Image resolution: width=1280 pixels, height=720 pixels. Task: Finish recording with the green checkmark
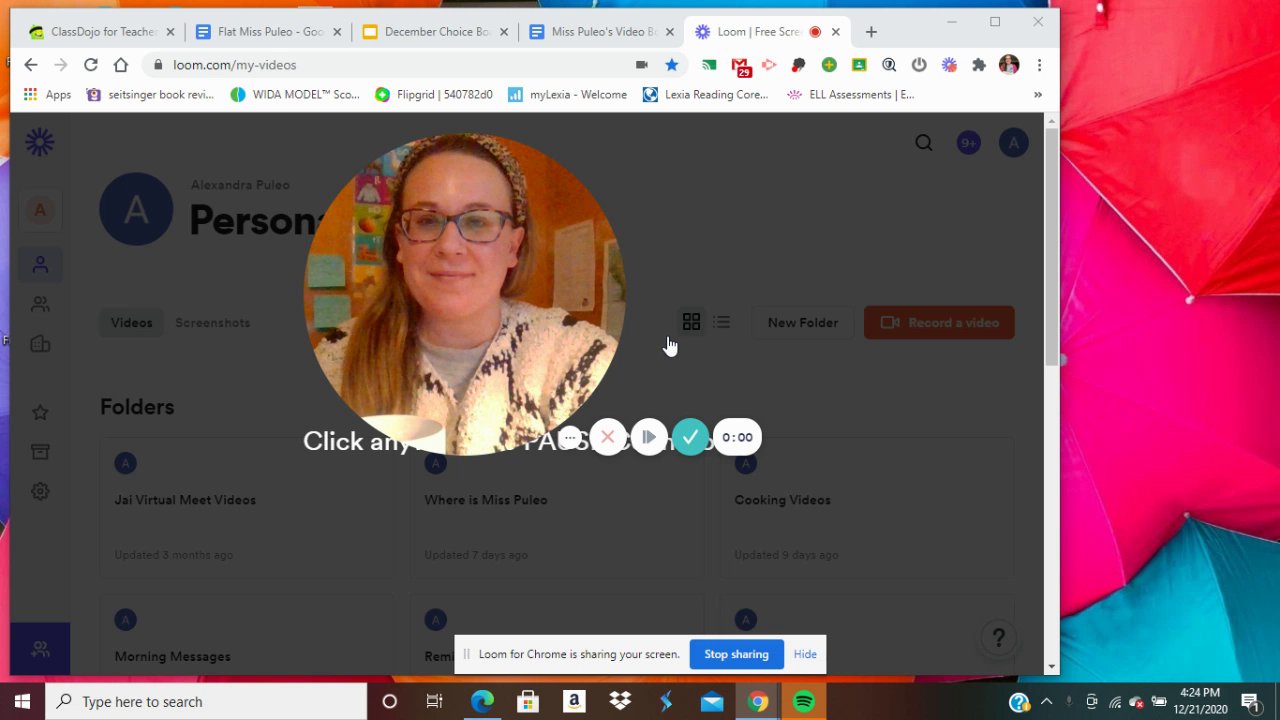[x=690, y=437]
